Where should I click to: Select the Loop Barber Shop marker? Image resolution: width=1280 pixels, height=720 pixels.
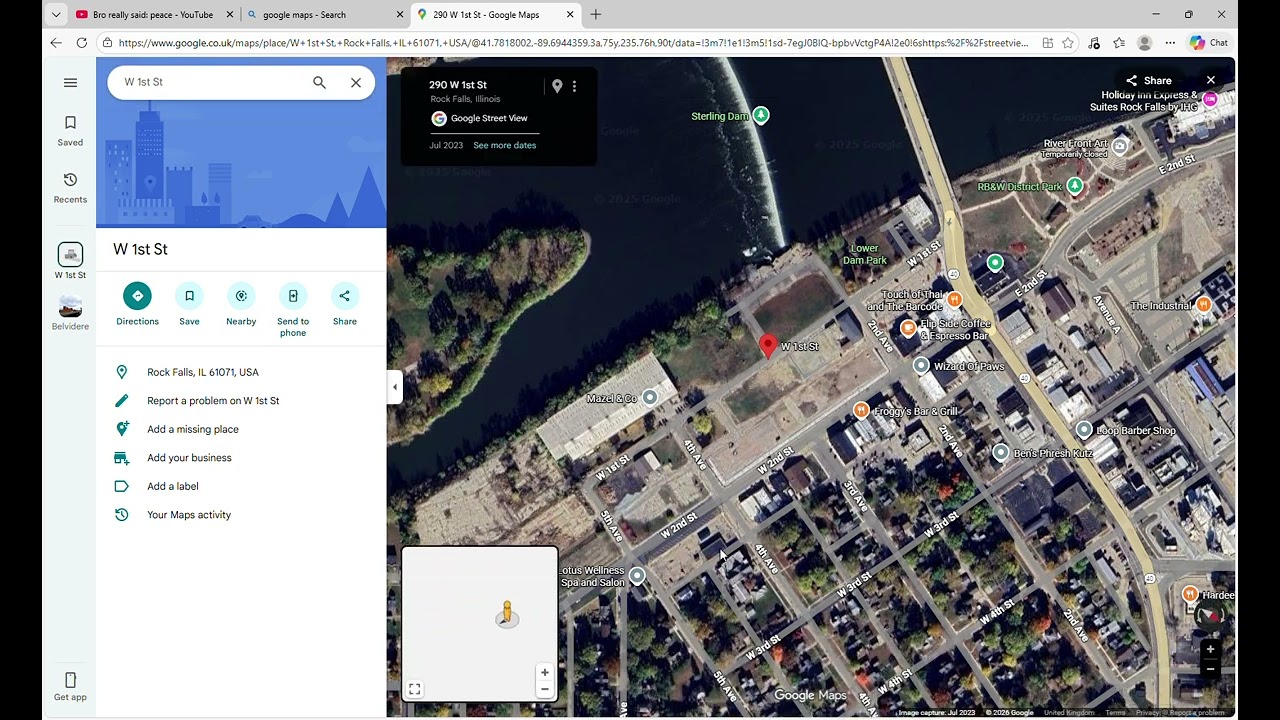(1084, 430)
